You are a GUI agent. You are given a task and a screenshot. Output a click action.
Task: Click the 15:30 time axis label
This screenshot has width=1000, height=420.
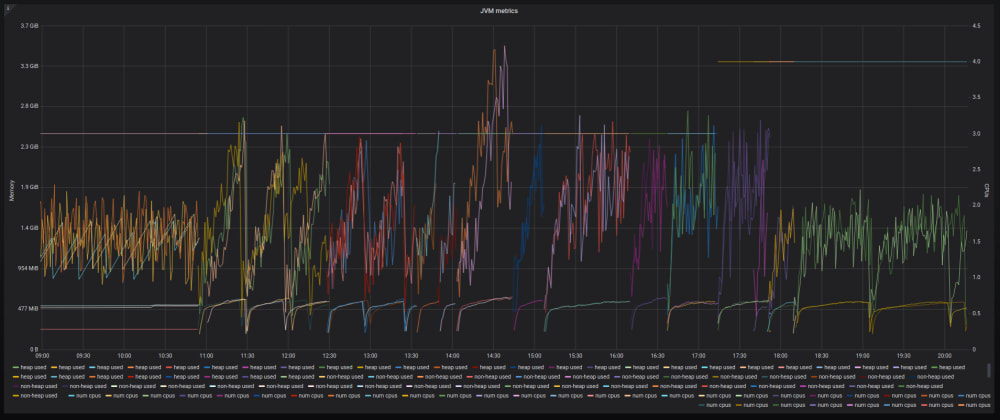coord(575,356)
